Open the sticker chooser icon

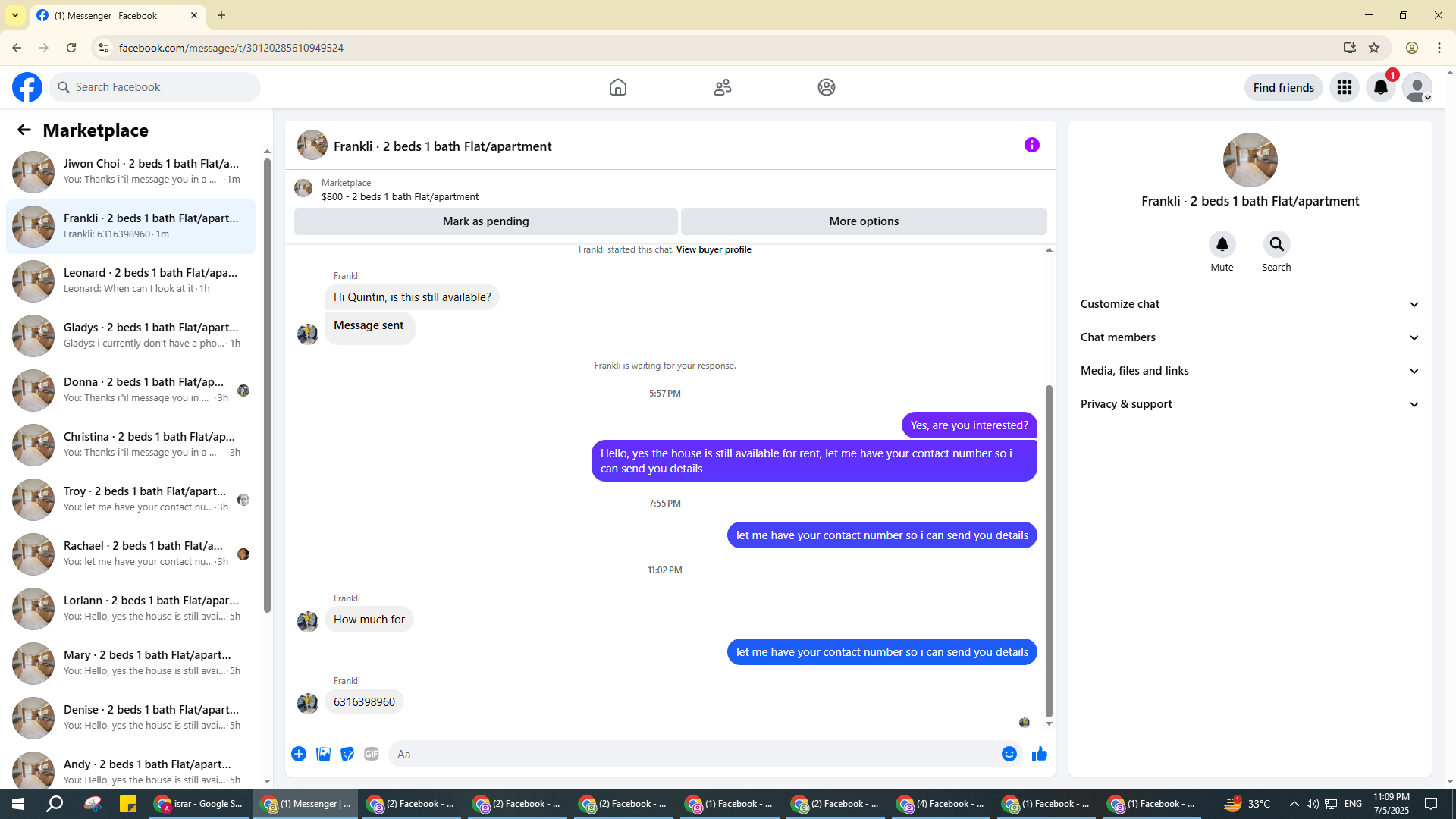tap(347, 754)
